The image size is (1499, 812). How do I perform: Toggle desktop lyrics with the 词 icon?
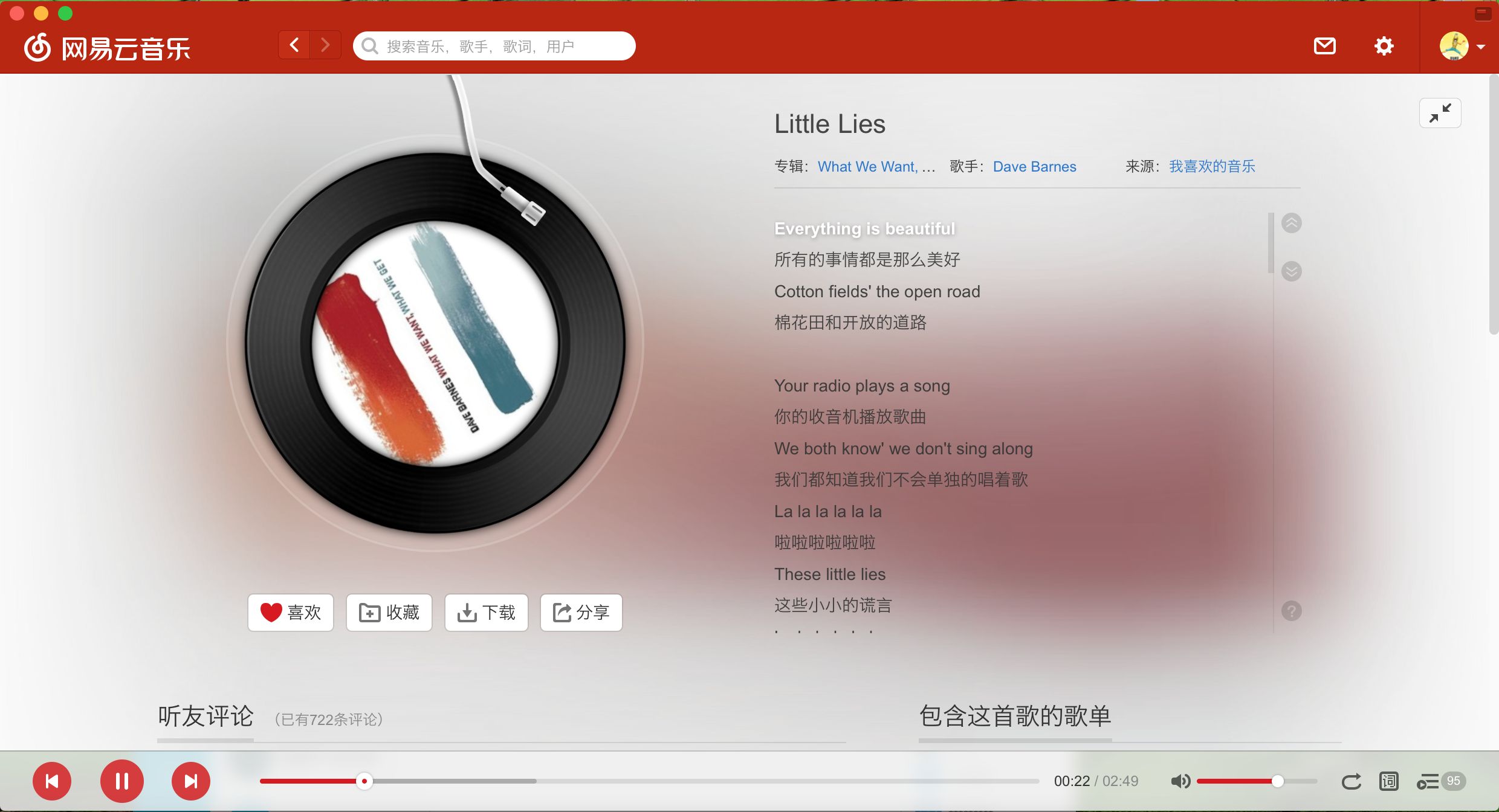click(1389, 781)
